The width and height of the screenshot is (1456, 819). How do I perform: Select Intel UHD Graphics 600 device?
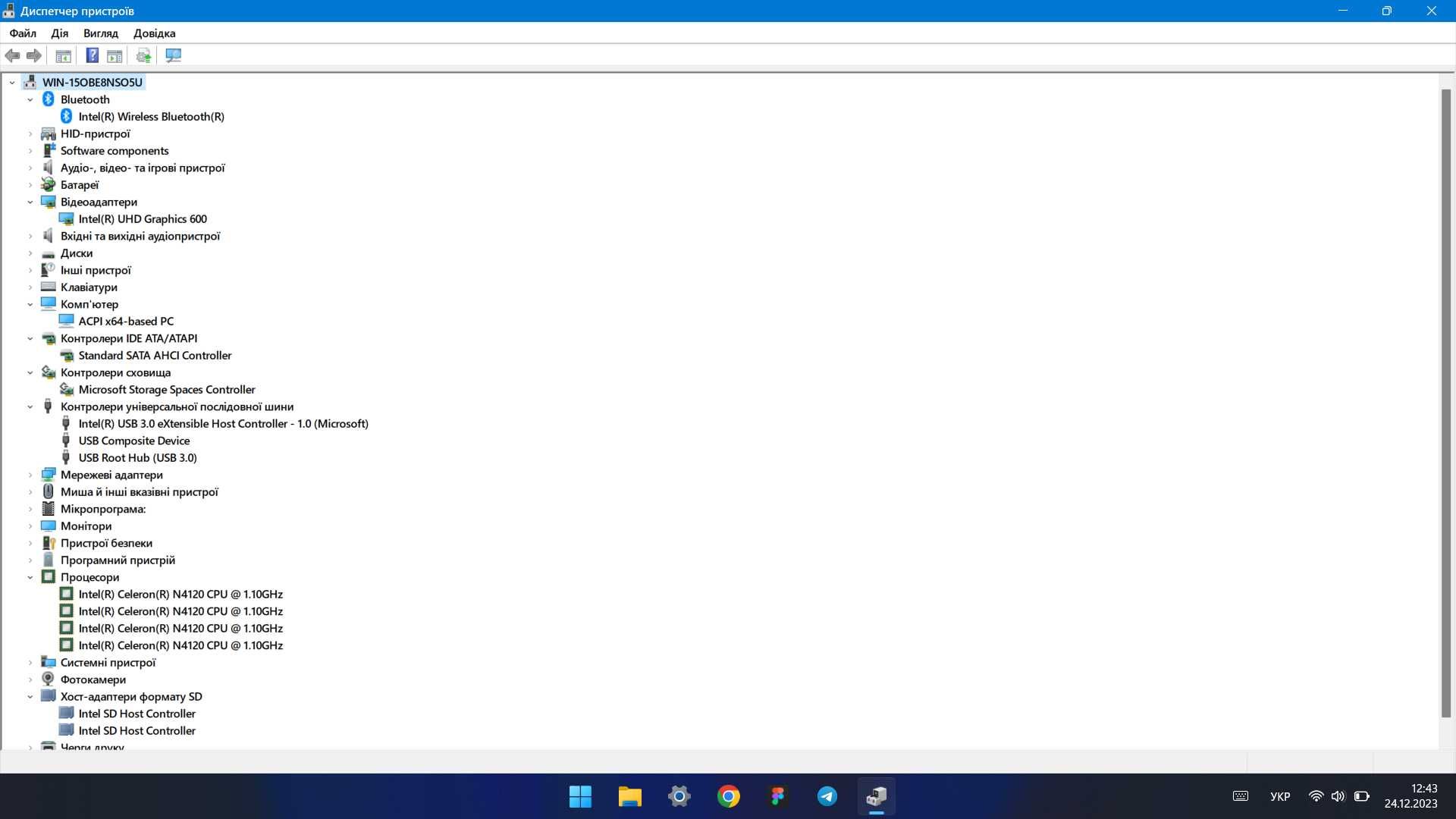point(142,218)
